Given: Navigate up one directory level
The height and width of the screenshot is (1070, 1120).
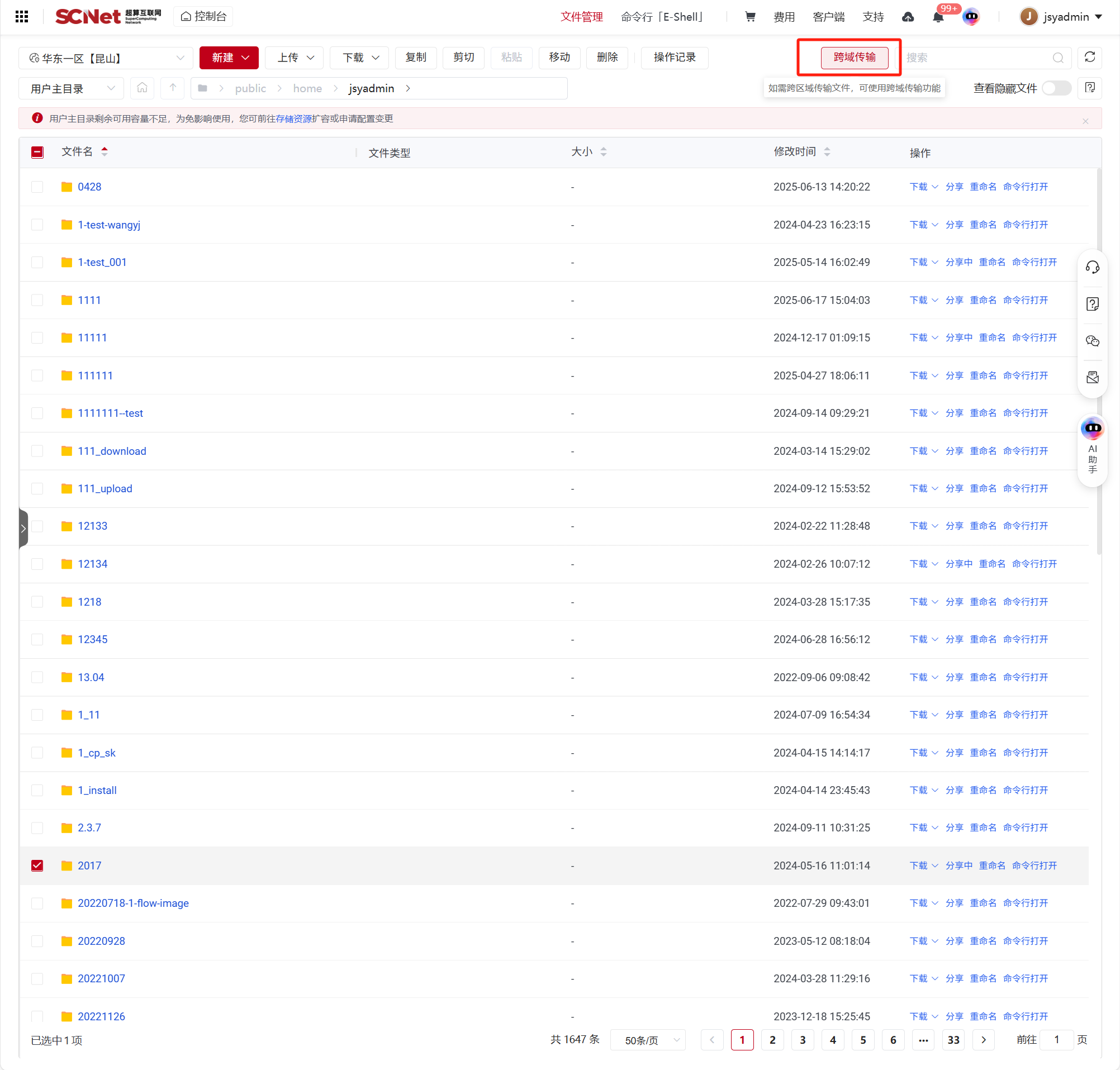Looking at the screenshot, I should click(x=172, y=88).
